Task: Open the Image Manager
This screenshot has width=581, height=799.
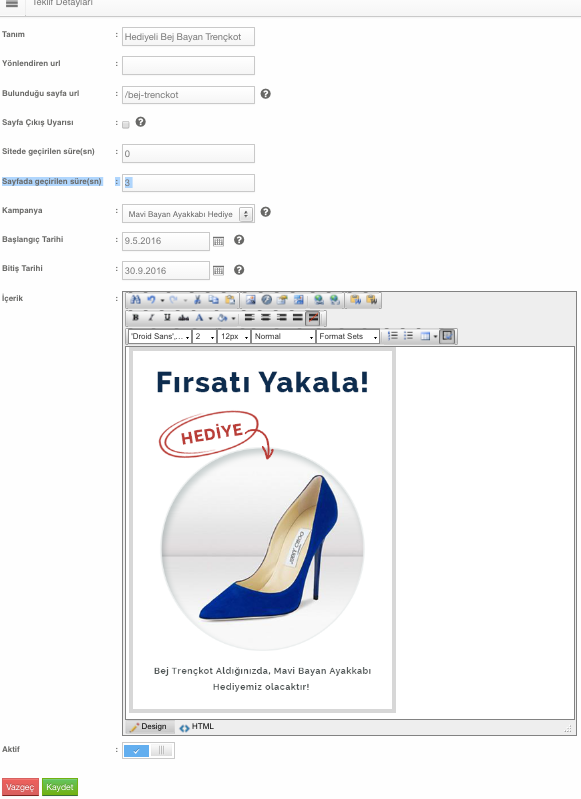Action: click(250, 300)
